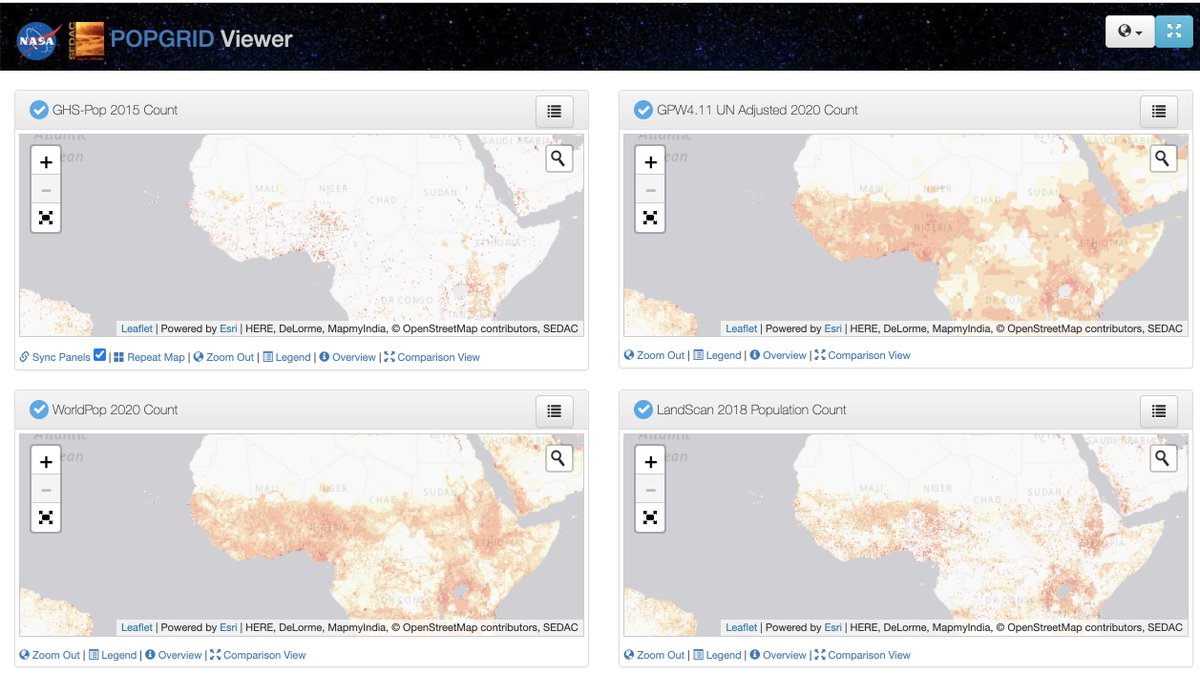This screenshot has height=674, width=1200.
Task: Click Repeat Map under GHS-Pop panel
Action: (149, 357)
